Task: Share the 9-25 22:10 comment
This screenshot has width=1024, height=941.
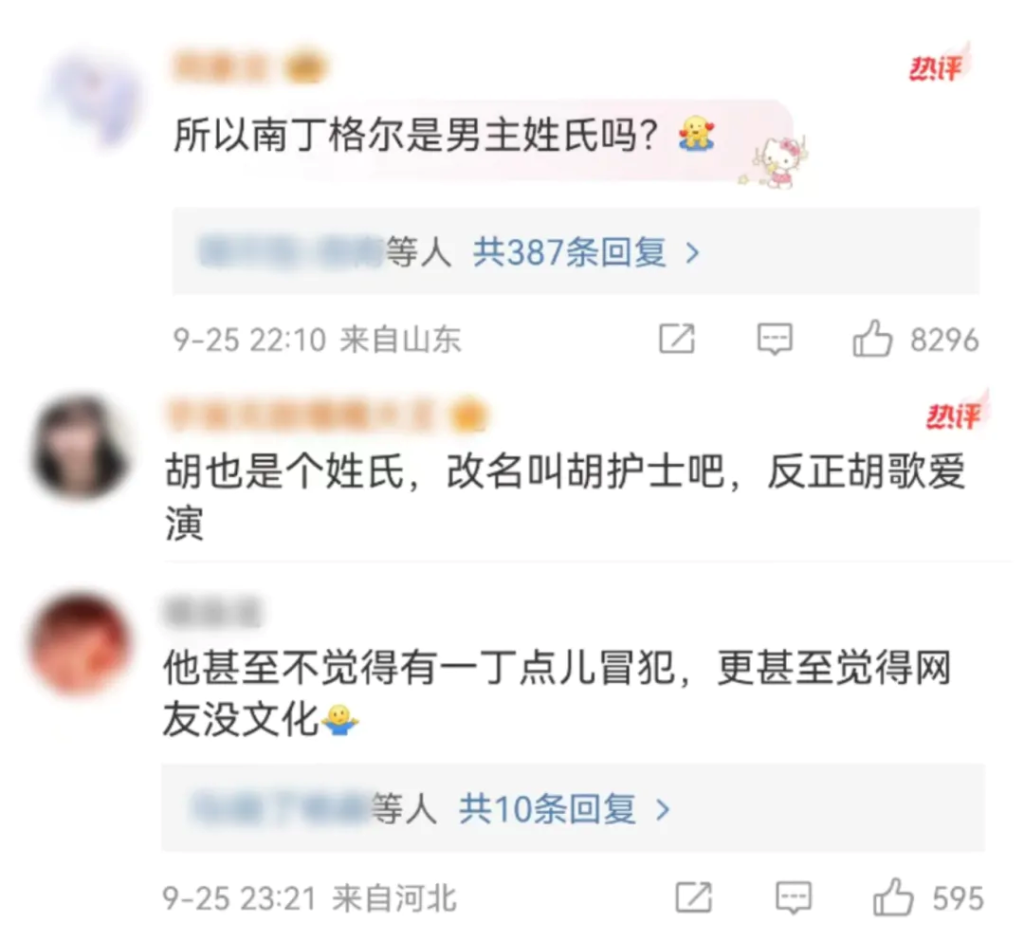Action: [677, 339]
